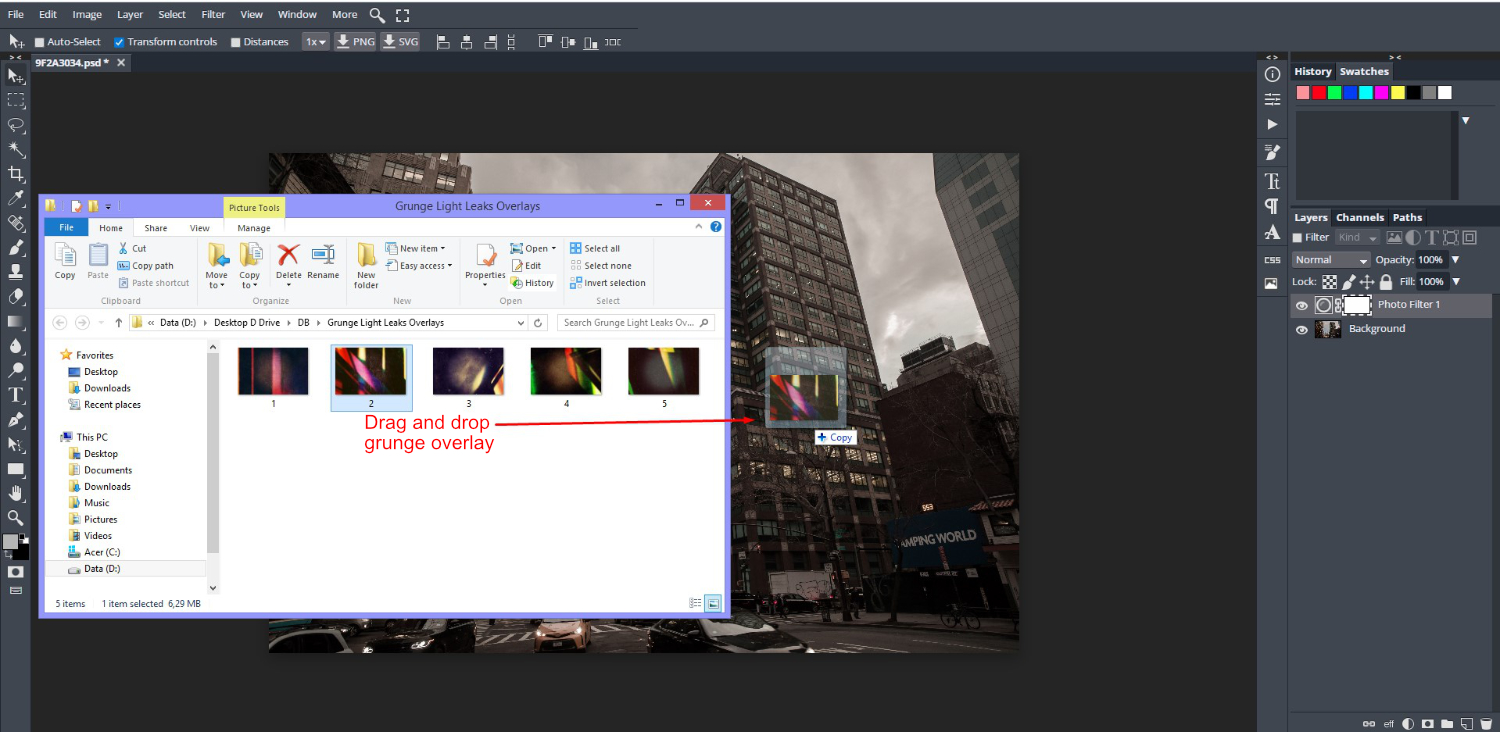Image resolution: width=1500 pixels, height=732 pixels.
Task: Switch to the History tab
Action: click(1313, 71)
